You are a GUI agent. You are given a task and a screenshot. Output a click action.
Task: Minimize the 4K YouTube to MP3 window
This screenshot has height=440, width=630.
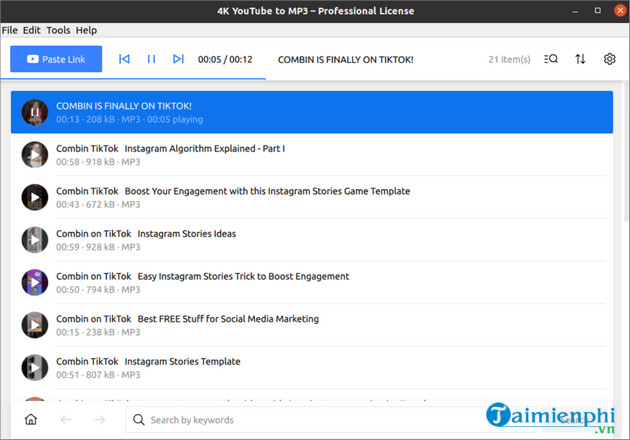[x=575, y=11]
